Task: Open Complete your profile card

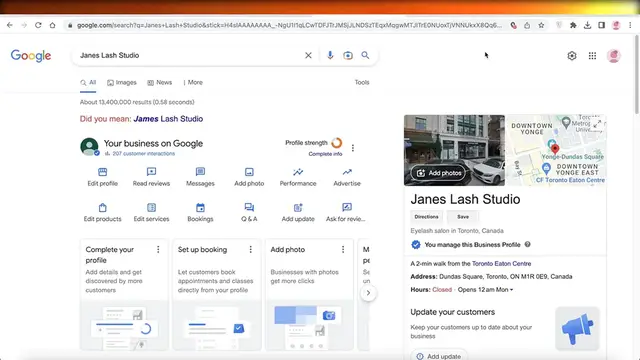Action: pyautogui.click(x=124, y=295)
